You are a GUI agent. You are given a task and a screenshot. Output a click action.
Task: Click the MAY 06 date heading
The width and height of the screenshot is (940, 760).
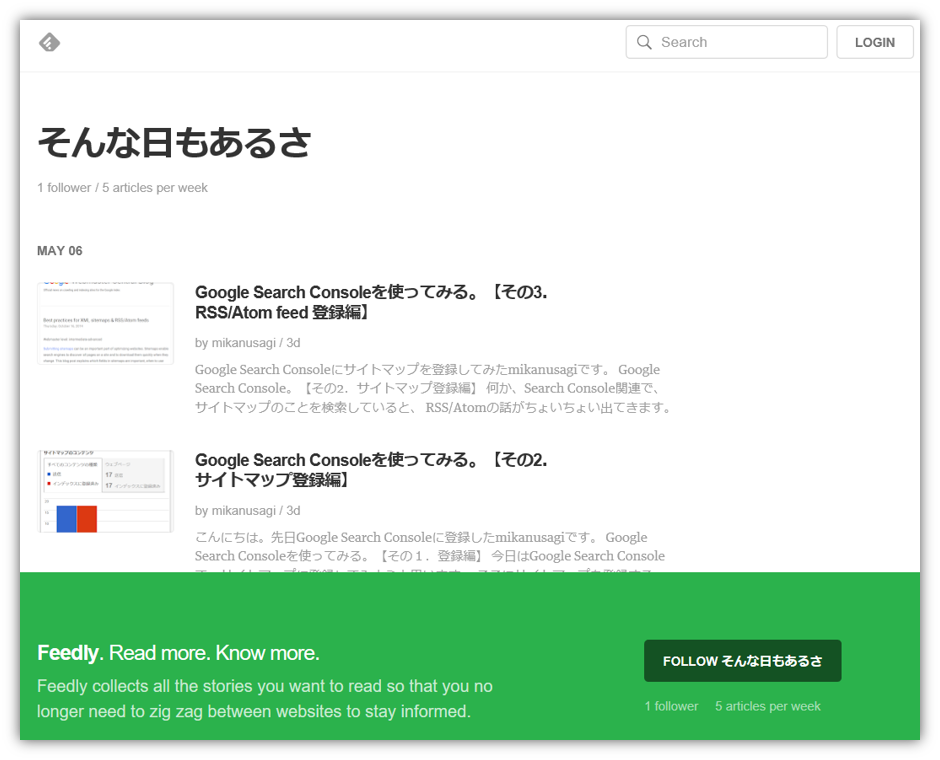(59, 251)
